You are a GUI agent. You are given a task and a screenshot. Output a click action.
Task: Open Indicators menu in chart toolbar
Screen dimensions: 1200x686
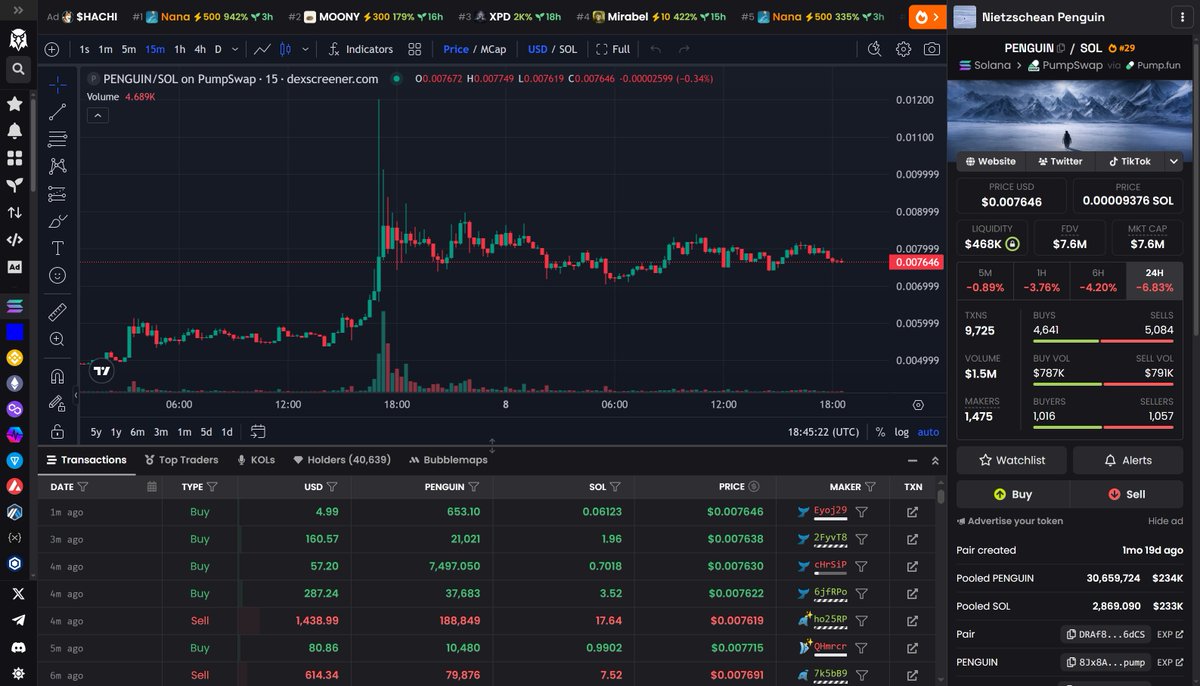coord(361,49)
